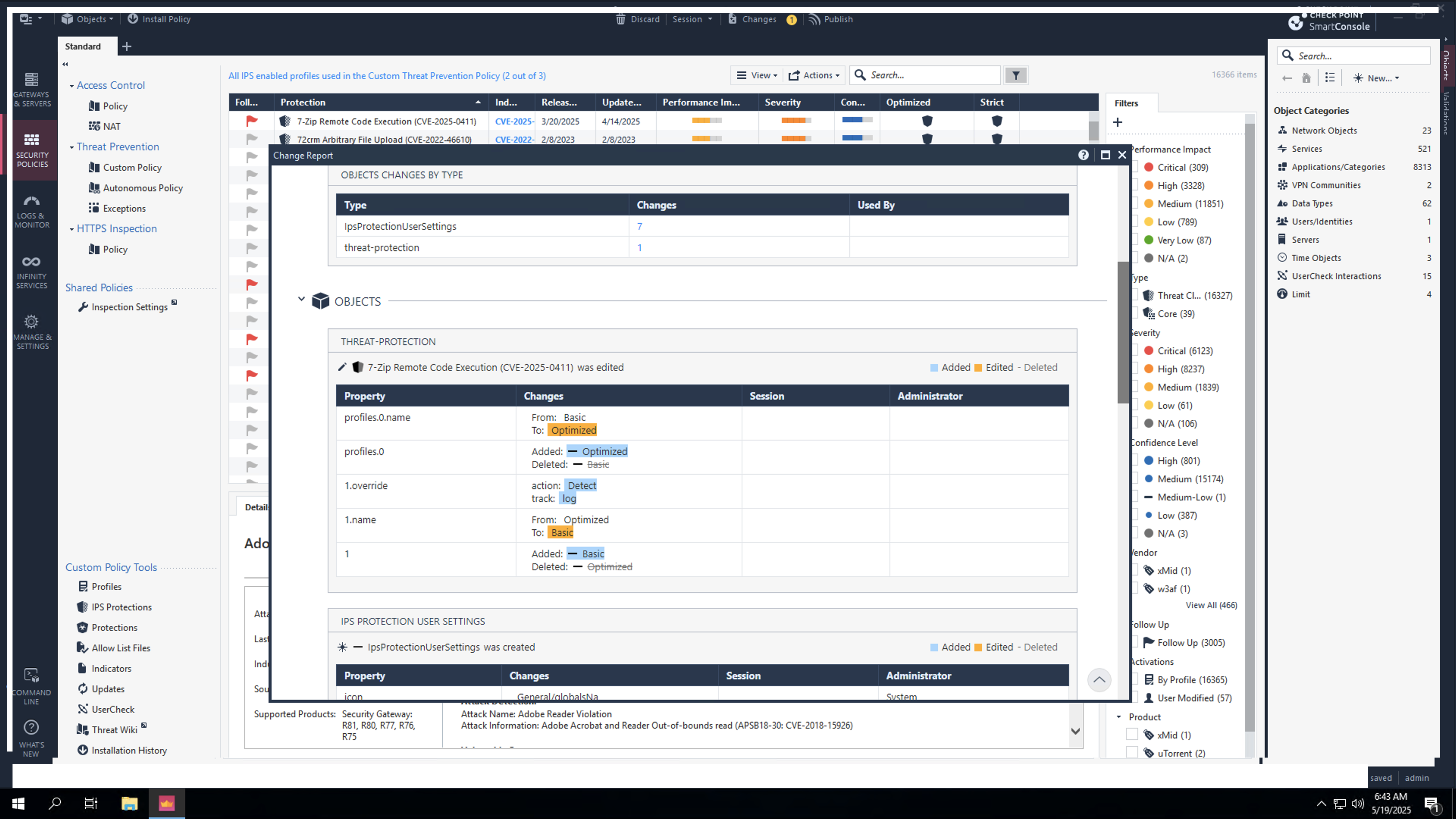Image resolution: width=1456 pixels, height=819 pixels.
Task: Check the xMid product filter
Action: [x=1131, y=735]
